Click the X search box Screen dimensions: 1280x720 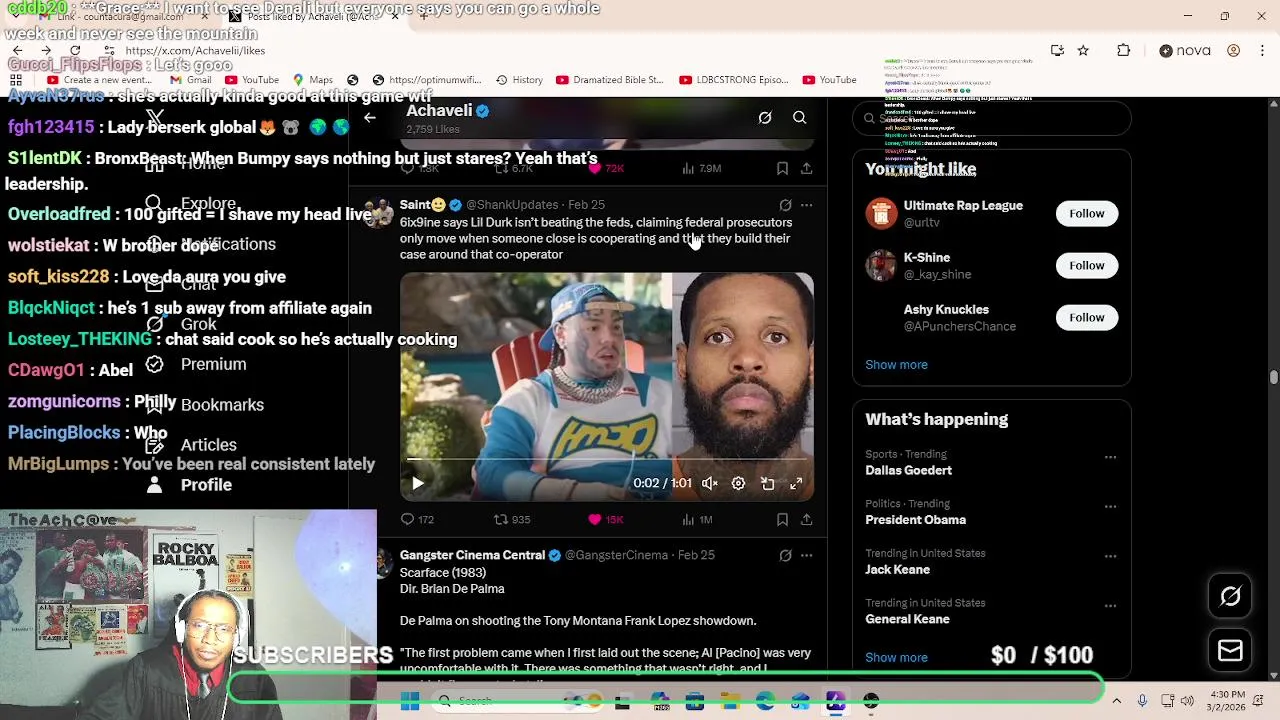pyautogui.click(x=992, y=118)
